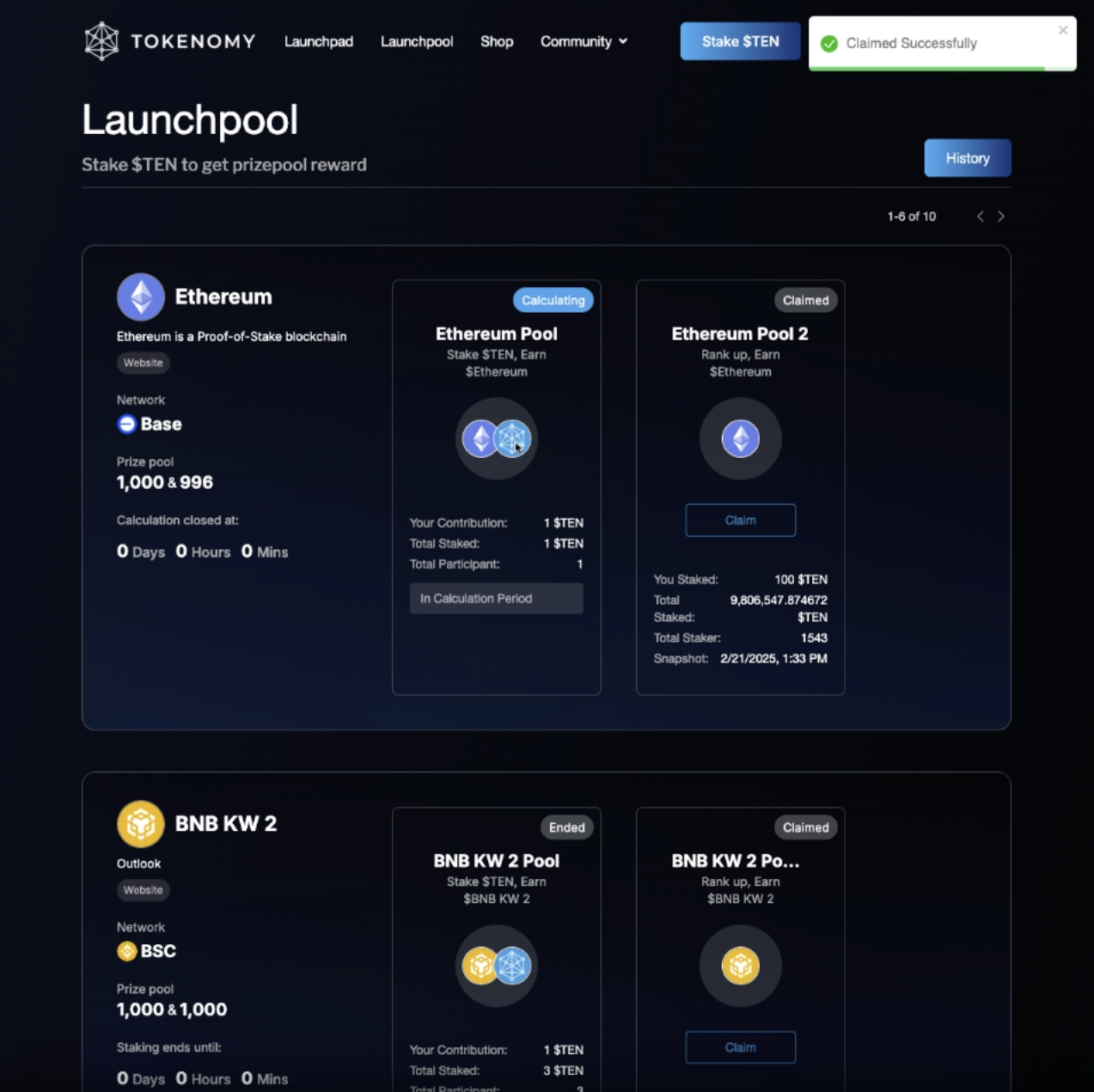The width and height of the screenshot is (1094, 1092).
Task: Dismiss the Claimed Successfully notification
Action: (1063, 30)
